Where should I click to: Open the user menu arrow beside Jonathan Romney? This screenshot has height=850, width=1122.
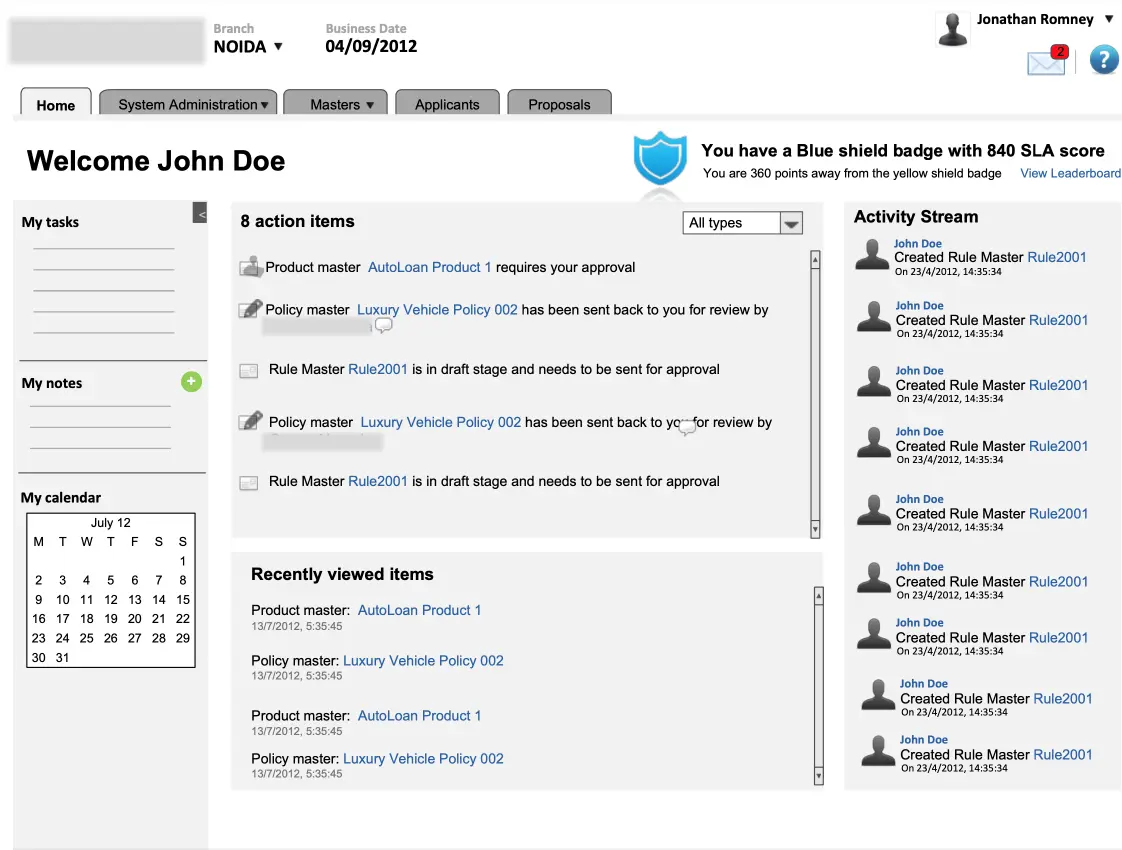1108,19
